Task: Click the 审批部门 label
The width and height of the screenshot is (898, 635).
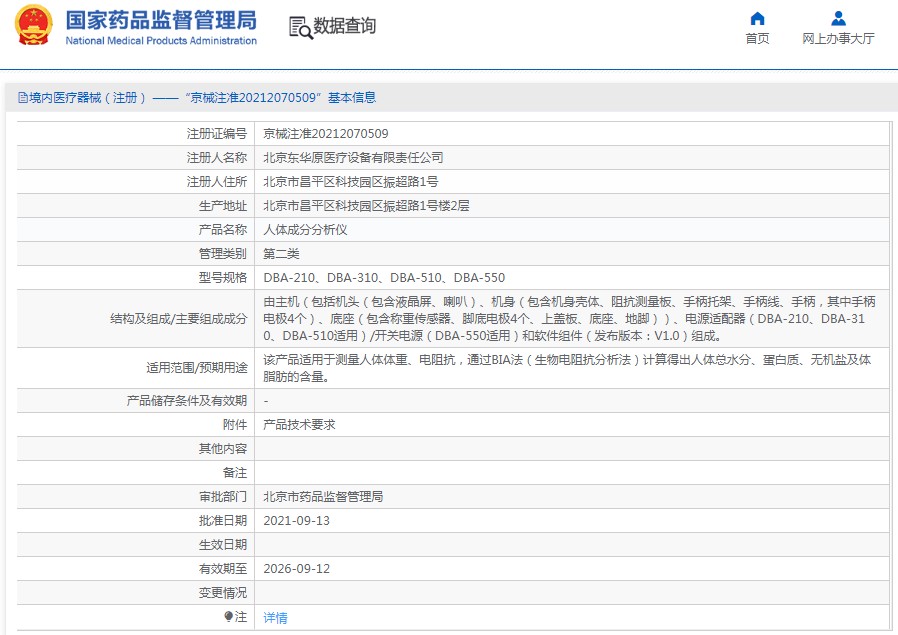Action: (x=223, y=497)
